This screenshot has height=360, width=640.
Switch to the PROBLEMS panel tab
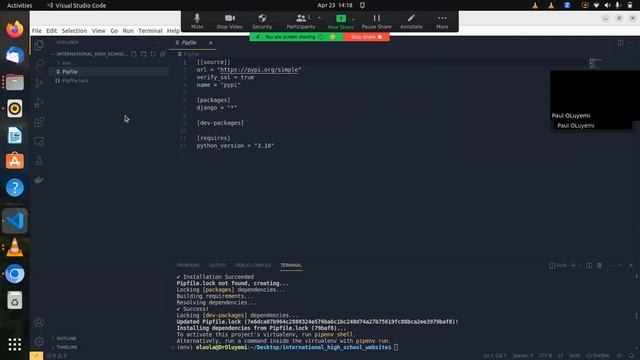(x=188, y=265)
